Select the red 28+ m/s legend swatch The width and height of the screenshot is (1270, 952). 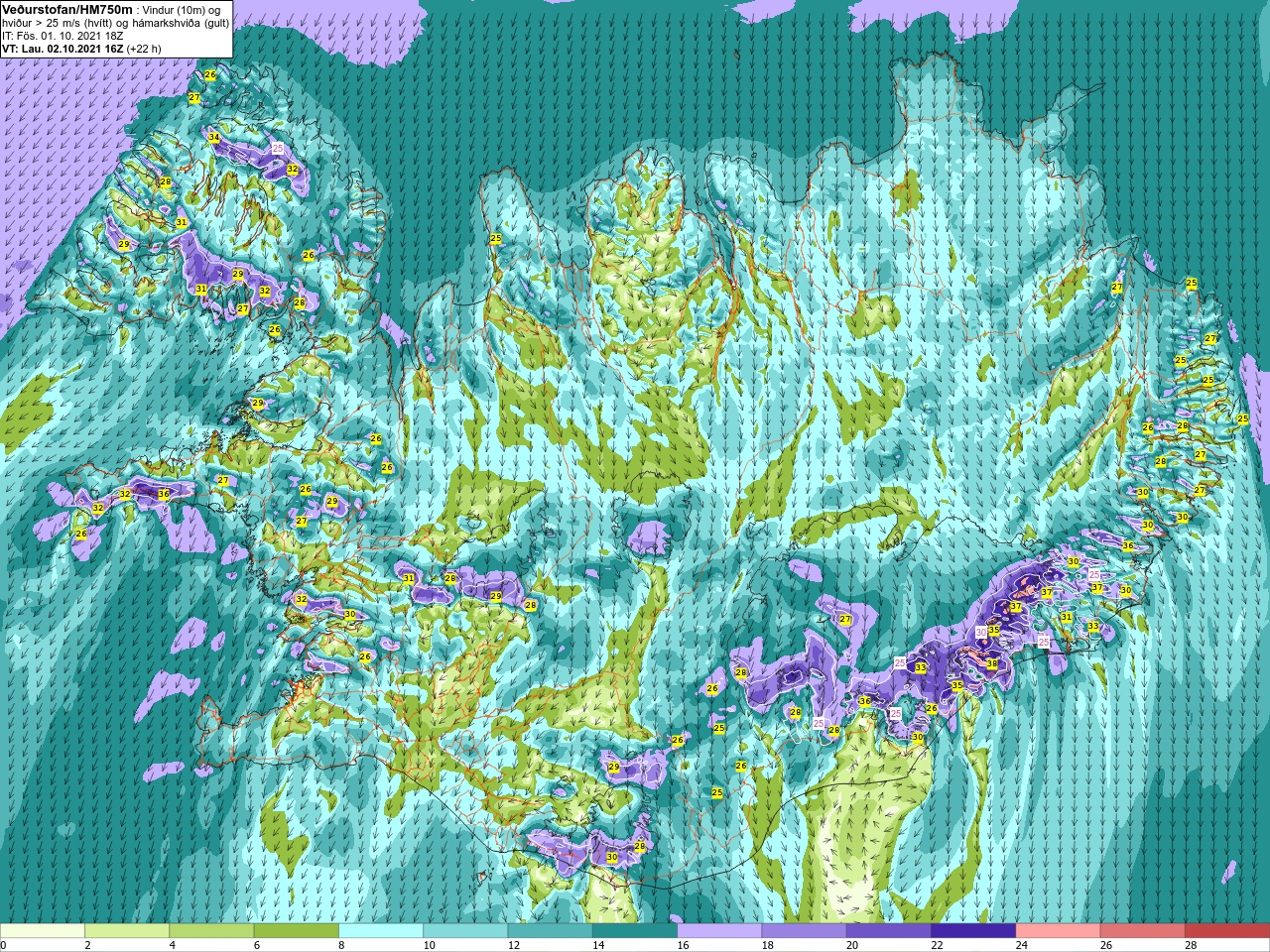[x=1227, y=931]
